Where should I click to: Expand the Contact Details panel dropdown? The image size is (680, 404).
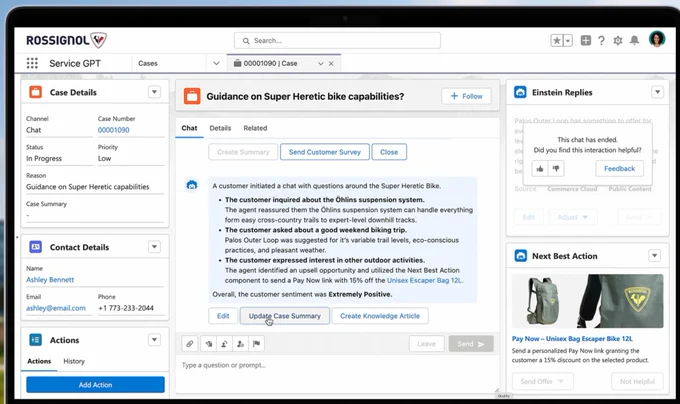(154, 247)
